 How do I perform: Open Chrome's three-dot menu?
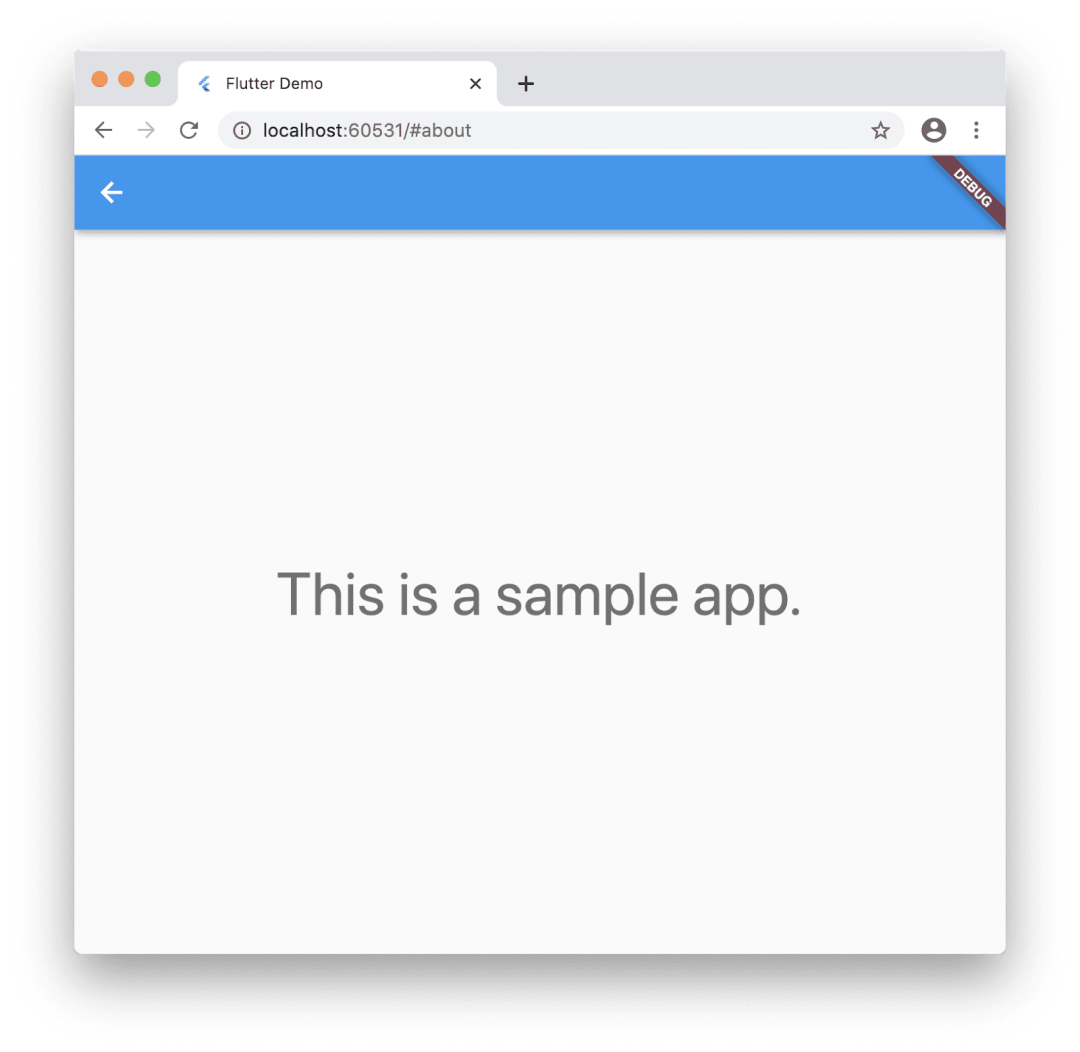(x=976, y=130)
